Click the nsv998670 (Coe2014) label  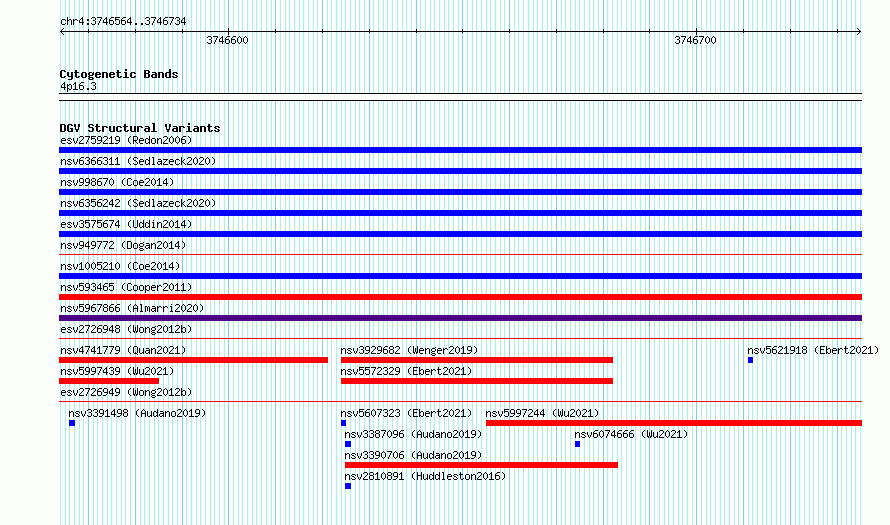point(117,182)
